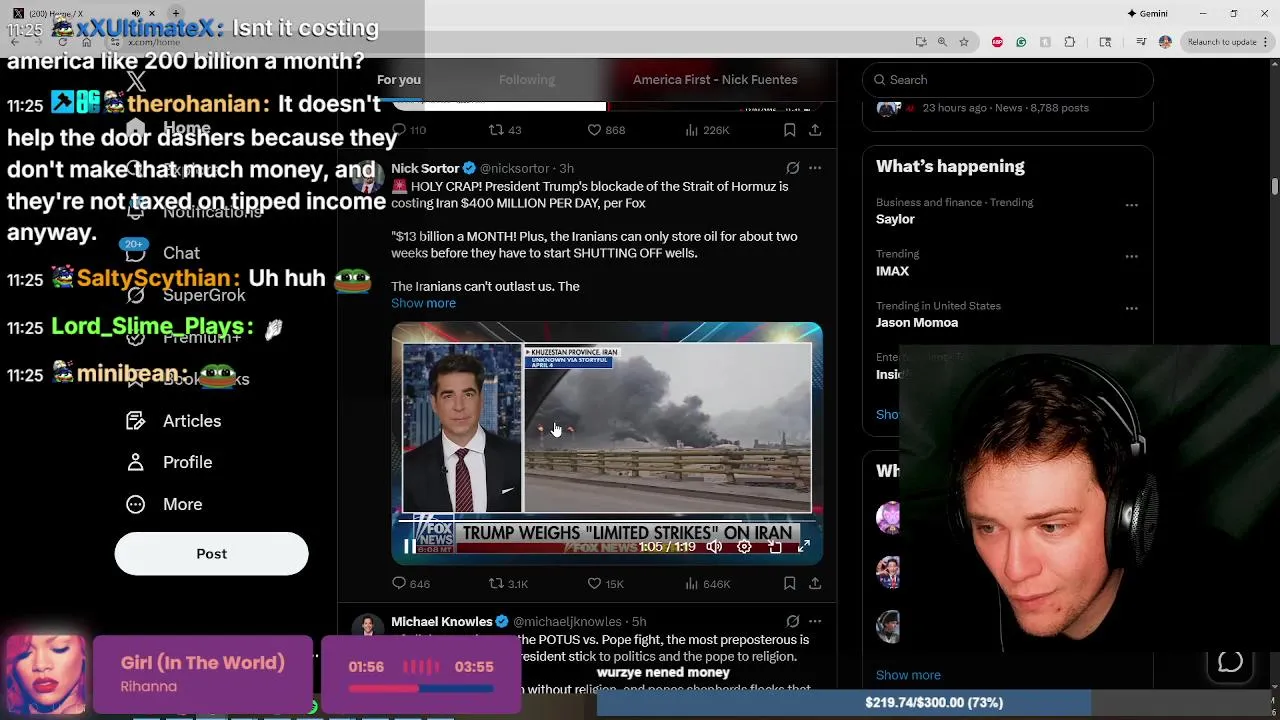This screenshot has width=1280, height=720.
Task: Reply to the post with 110 replies
Action: pos(409,130)
